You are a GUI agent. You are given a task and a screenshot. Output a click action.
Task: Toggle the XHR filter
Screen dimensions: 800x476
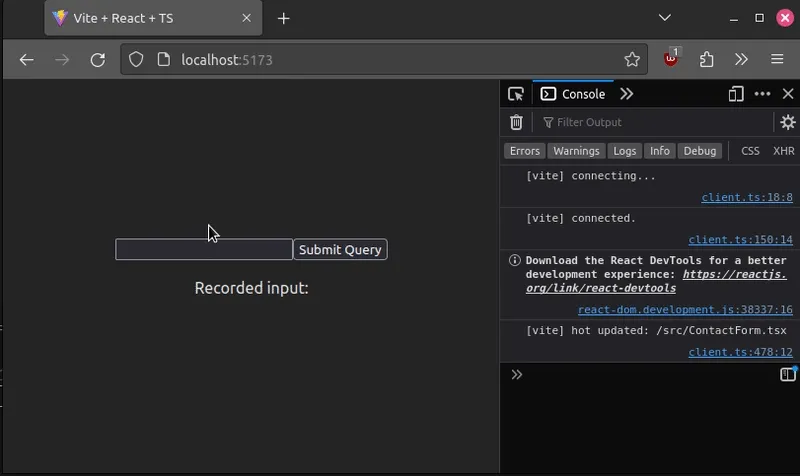coord(783,151)
